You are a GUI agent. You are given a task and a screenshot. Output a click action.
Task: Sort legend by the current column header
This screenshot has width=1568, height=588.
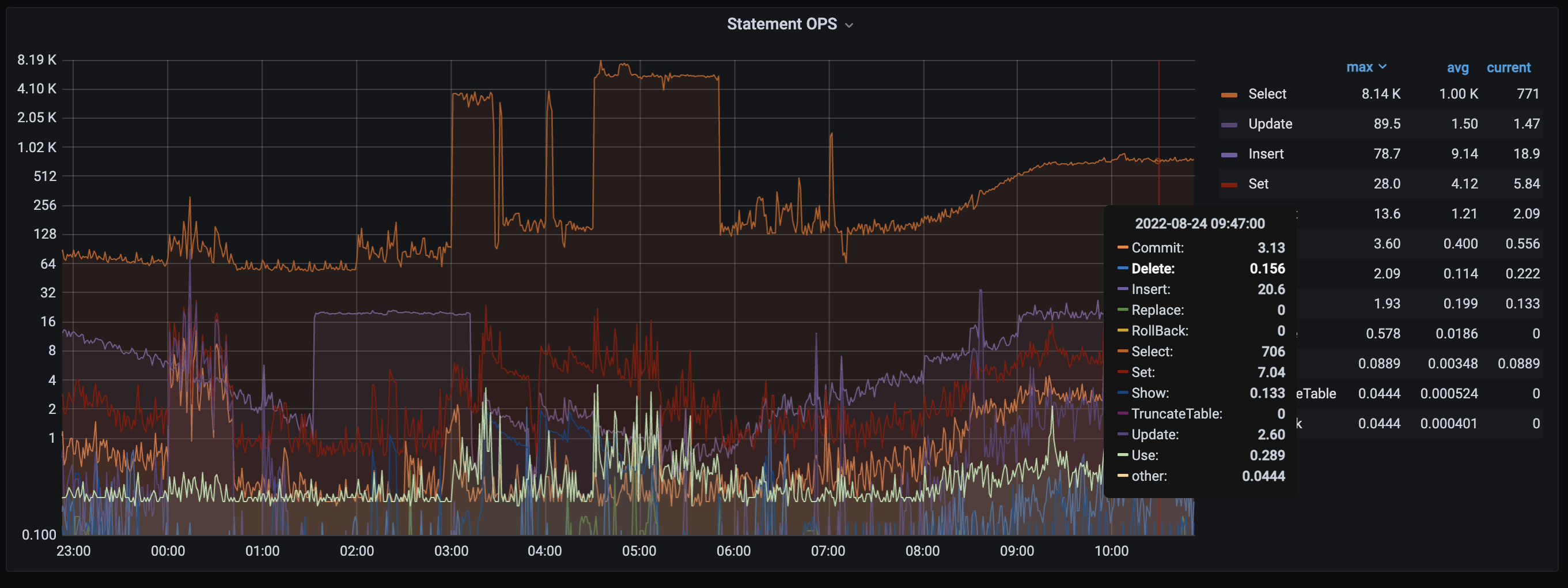tap(1508, 67)
